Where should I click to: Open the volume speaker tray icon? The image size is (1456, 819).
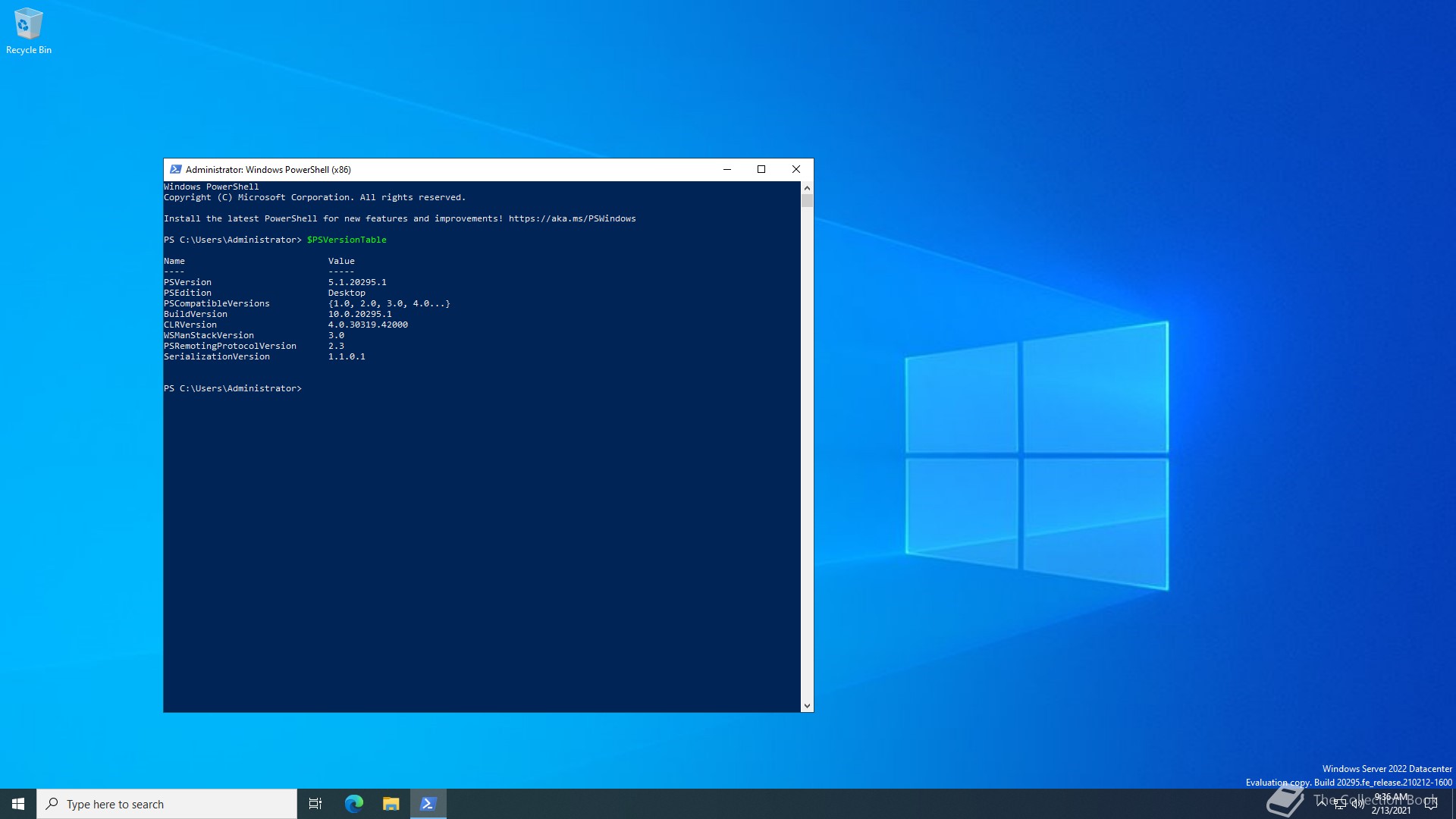coord(1357,804)
